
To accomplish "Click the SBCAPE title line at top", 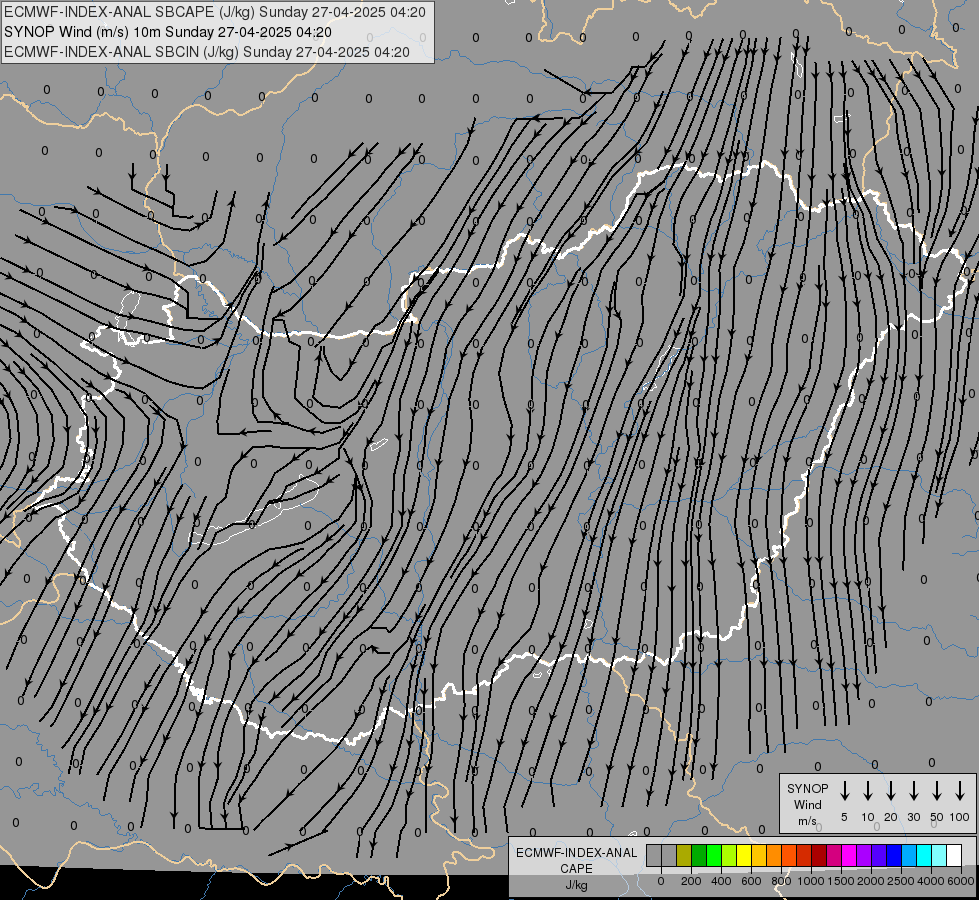I will click(x=215, y=12).
